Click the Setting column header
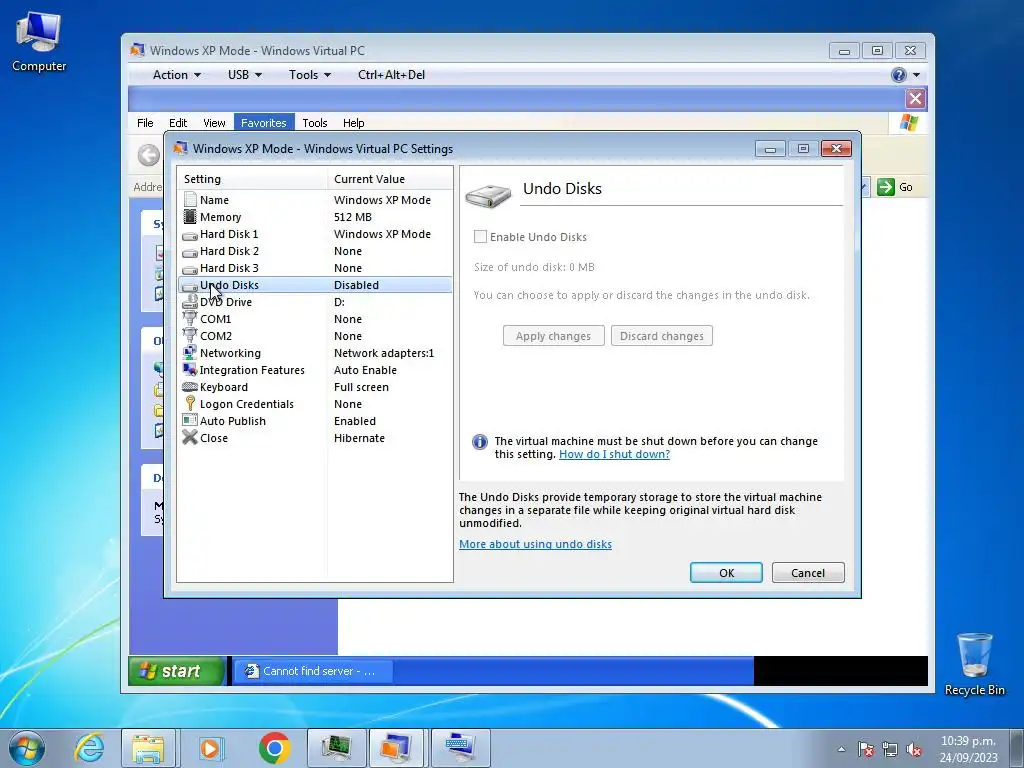Image resolution: width=1024 pixels, height=768 pixels. pos(252,179)
